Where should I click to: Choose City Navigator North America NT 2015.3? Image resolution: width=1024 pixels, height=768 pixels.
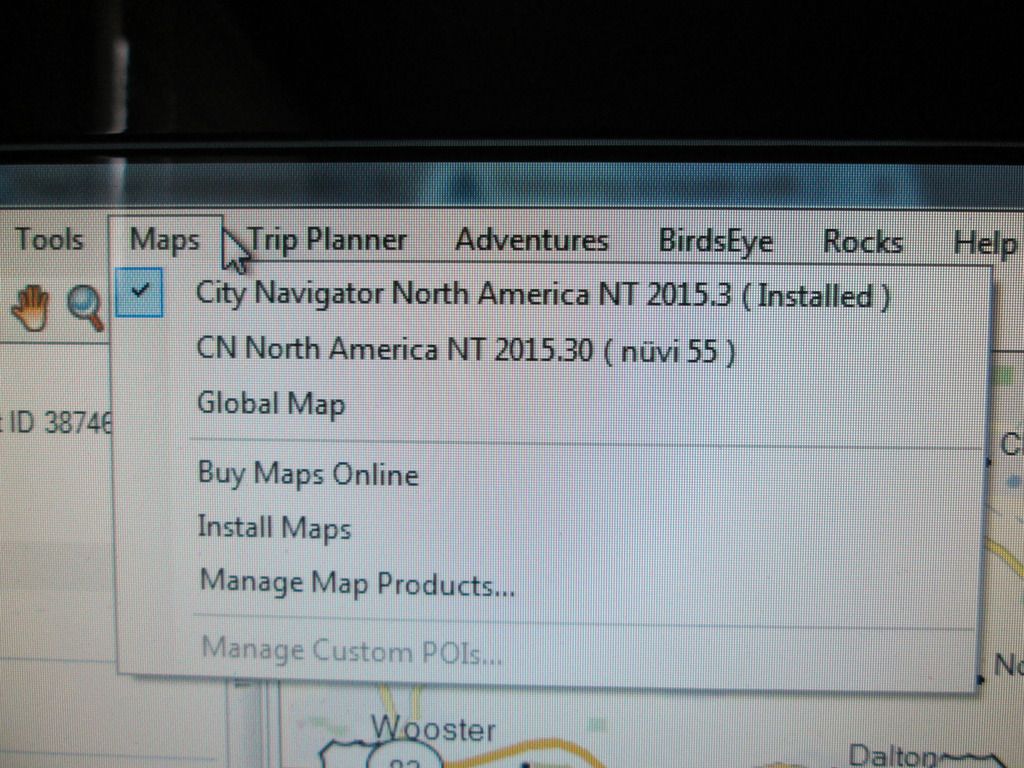(541, 295)
